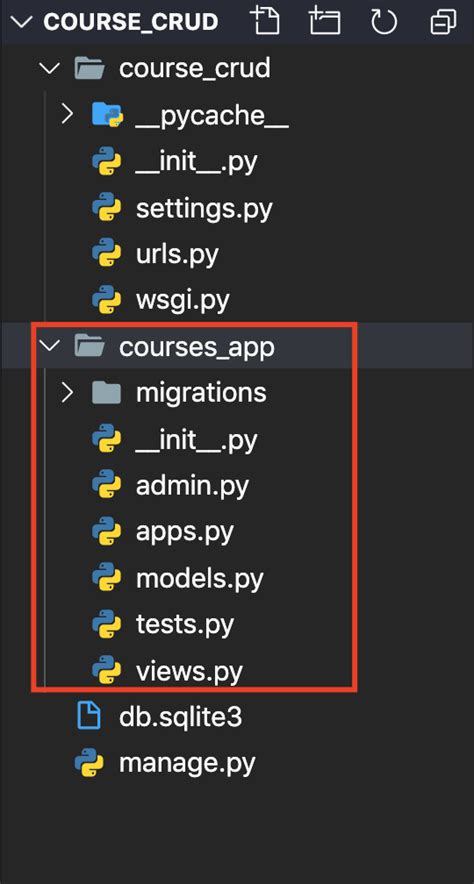
Task: Collapse the course_crud folder chevron
Action: [50, 69]
